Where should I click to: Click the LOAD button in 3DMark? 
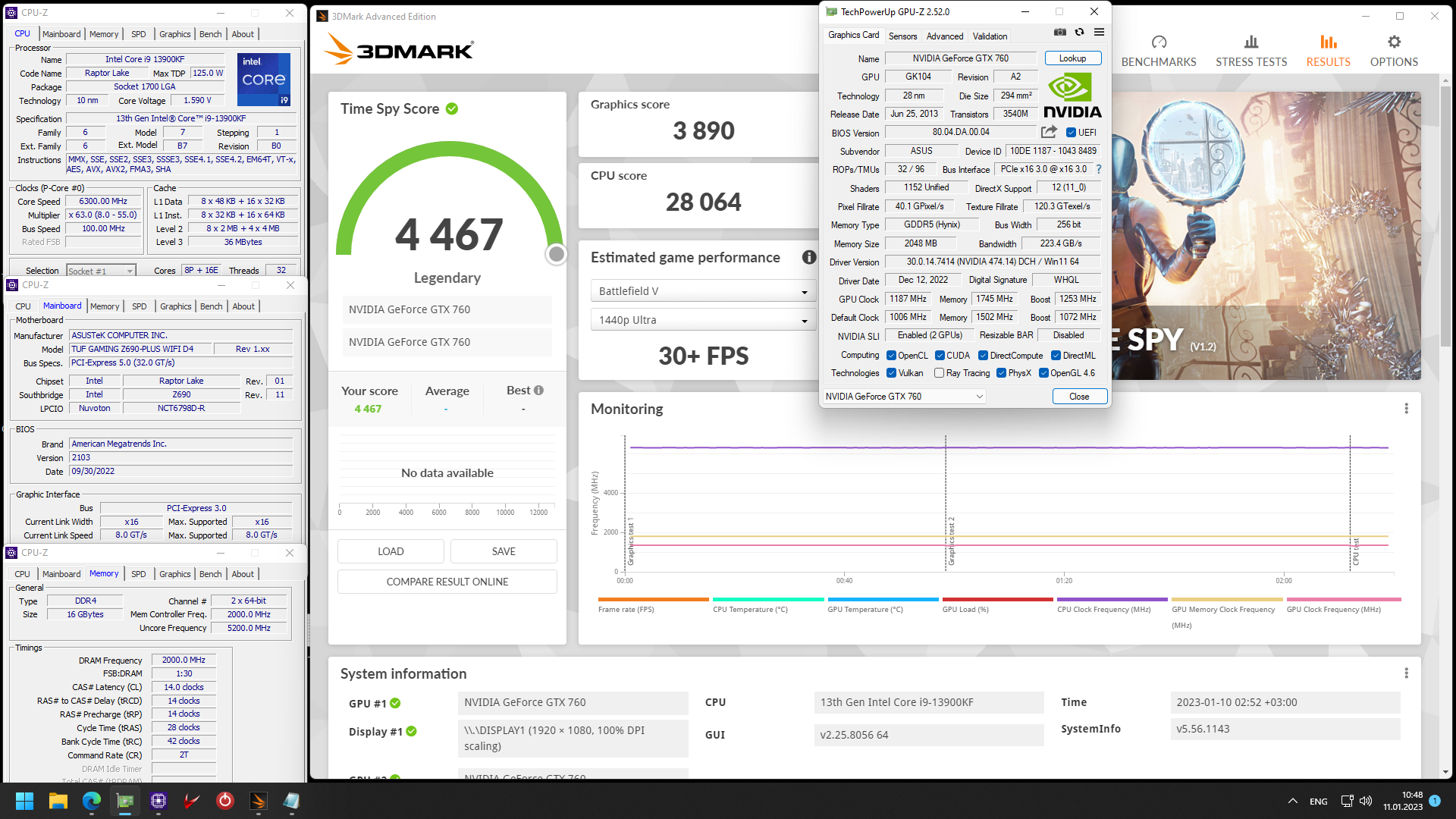point(391,551)
